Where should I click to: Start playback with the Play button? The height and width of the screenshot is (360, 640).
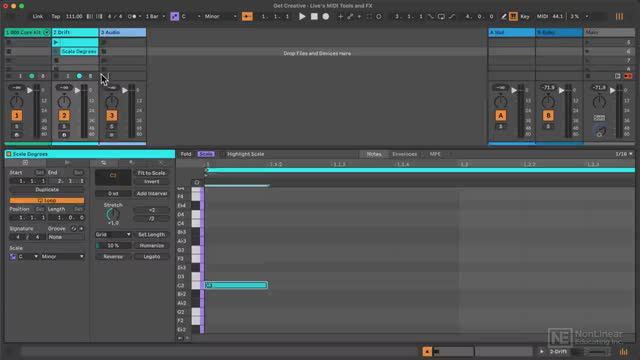(302, 16)
